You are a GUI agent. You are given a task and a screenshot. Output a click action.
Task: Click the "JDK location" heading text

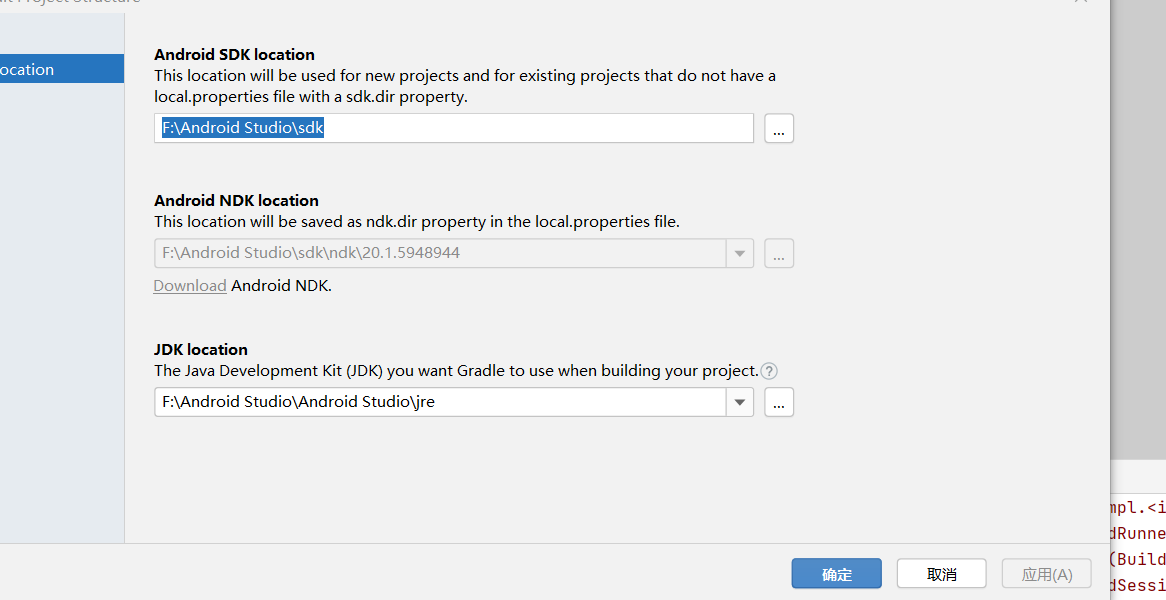[201, 350]
